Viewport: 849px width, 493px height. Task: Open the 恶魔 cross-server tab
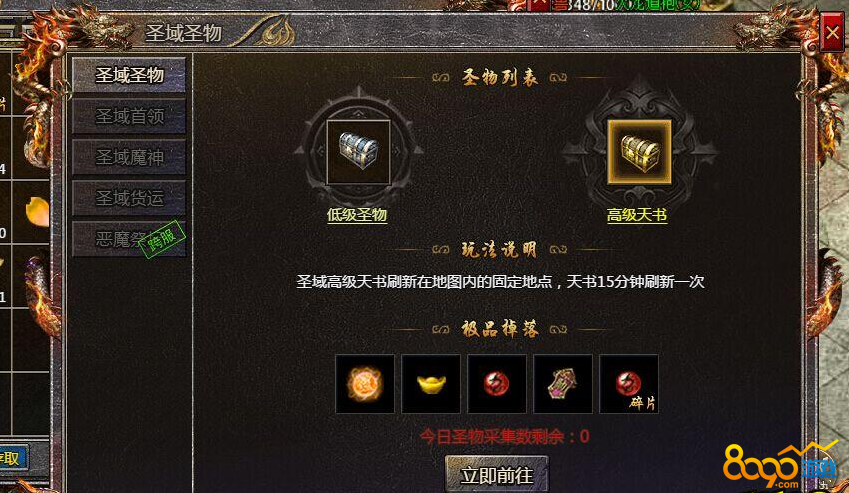(x=129, y=239)
